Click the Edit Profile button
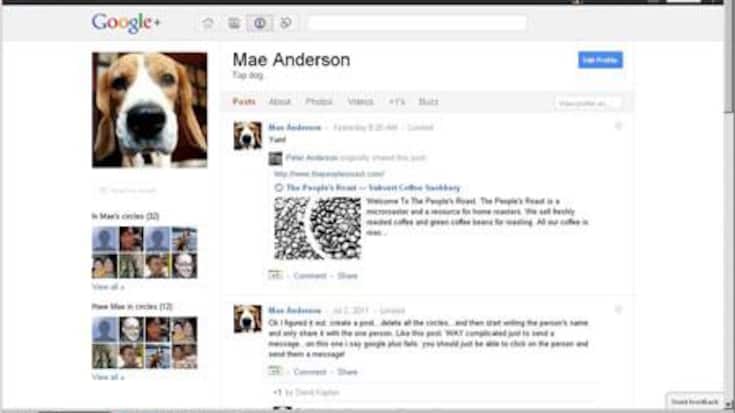The image size is (735, 413). pos(600,60)
